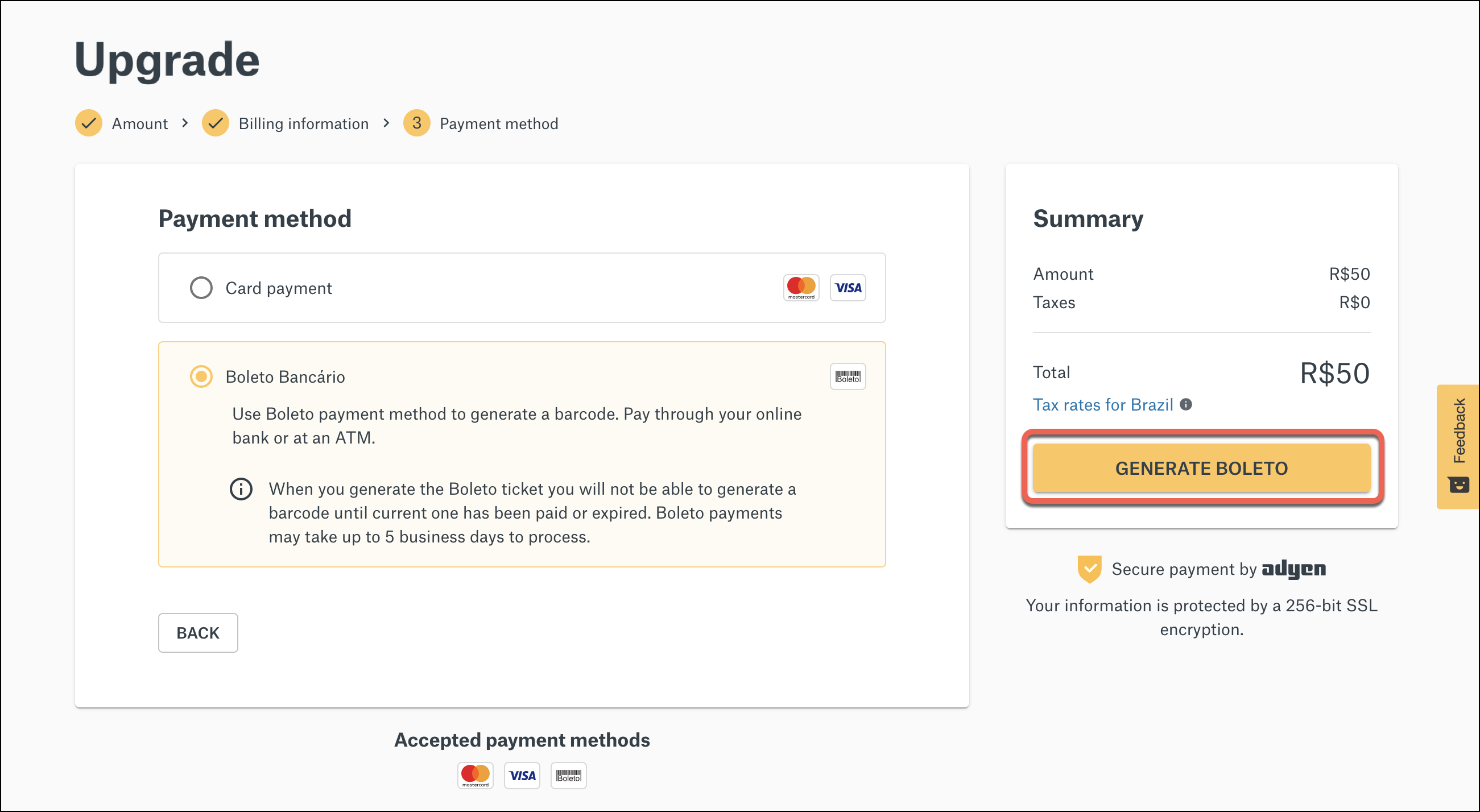1480x812 pixels.
Task: Click the BACK button
Action: [197, 632]
